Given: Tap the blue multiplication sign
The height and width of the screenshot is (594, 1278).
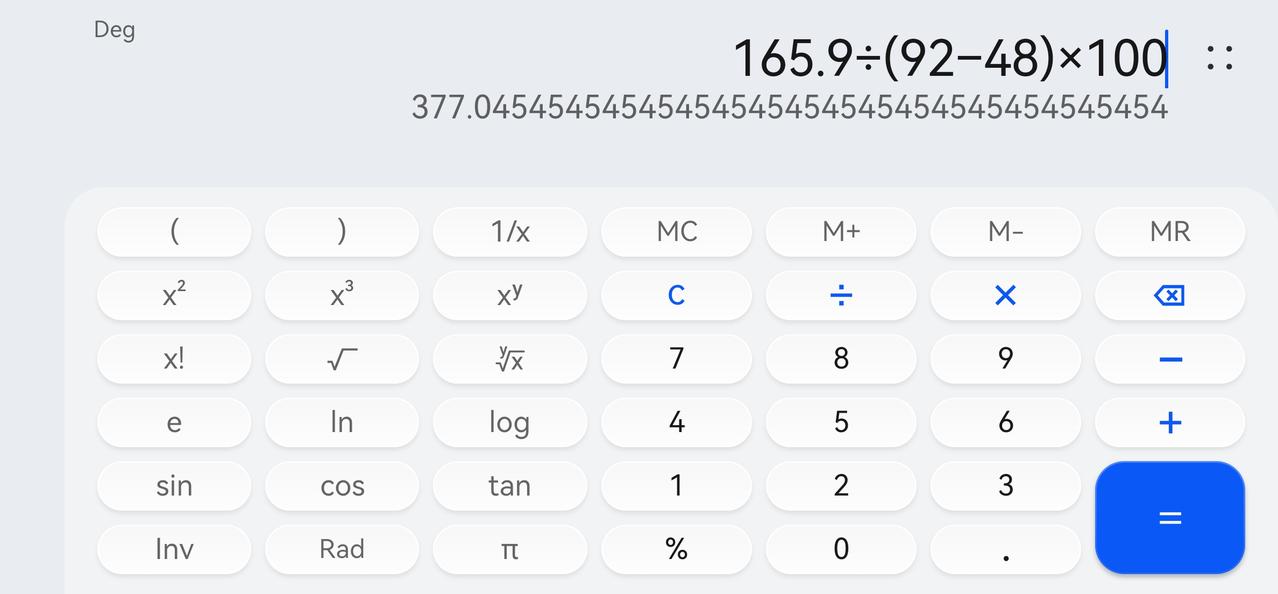Looking at the screenshot, I should [1005, 295].
